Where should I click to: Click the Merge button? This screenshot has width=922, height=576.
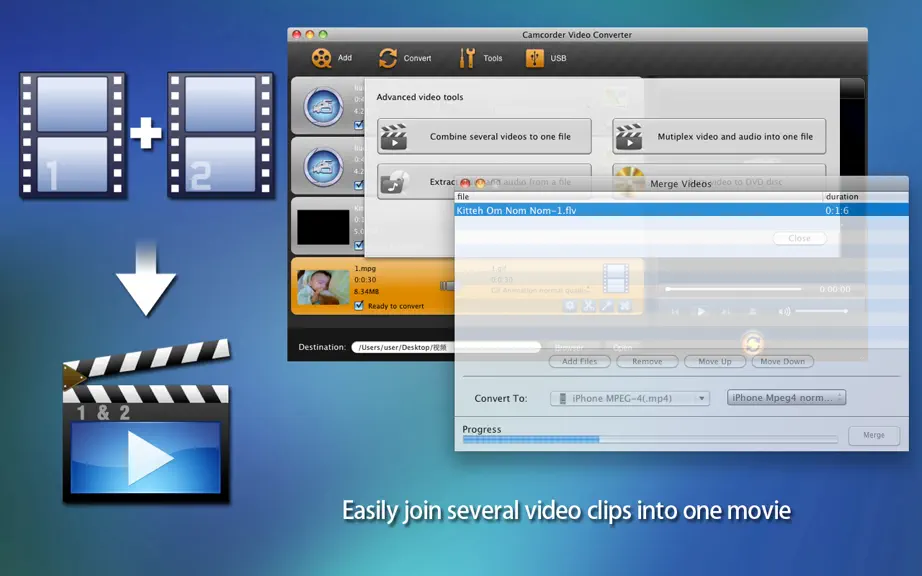pyautogui.click(x=874, y=436)
